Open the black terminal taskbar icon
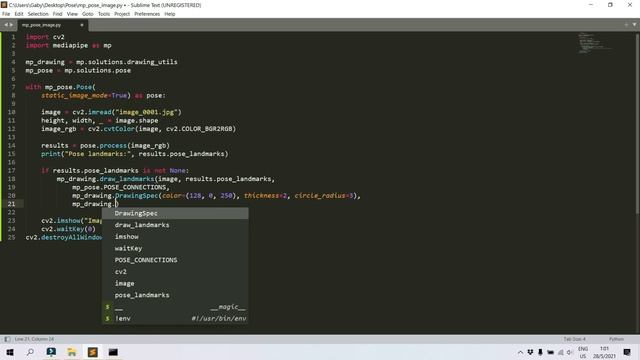 (x=113, y=352)
